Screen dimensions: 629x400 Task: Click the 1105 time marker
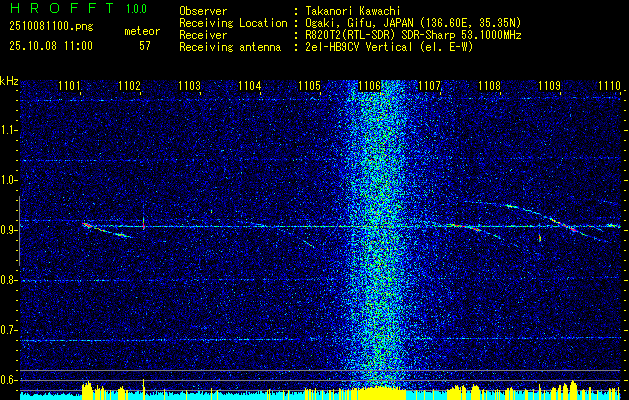point(309,86)
